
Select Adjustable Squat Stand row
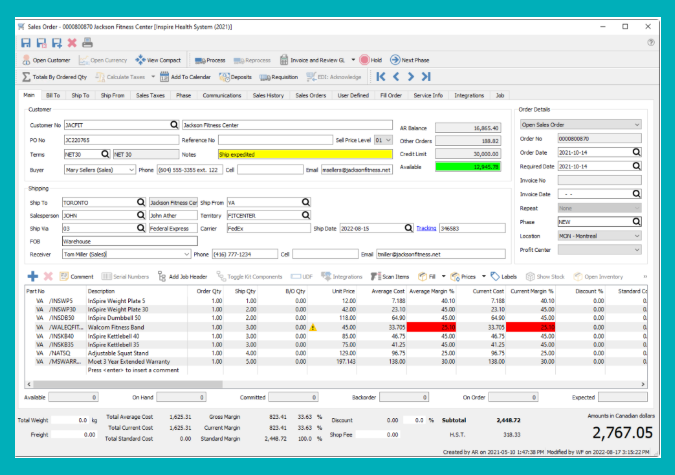click(x=336, y=353)
